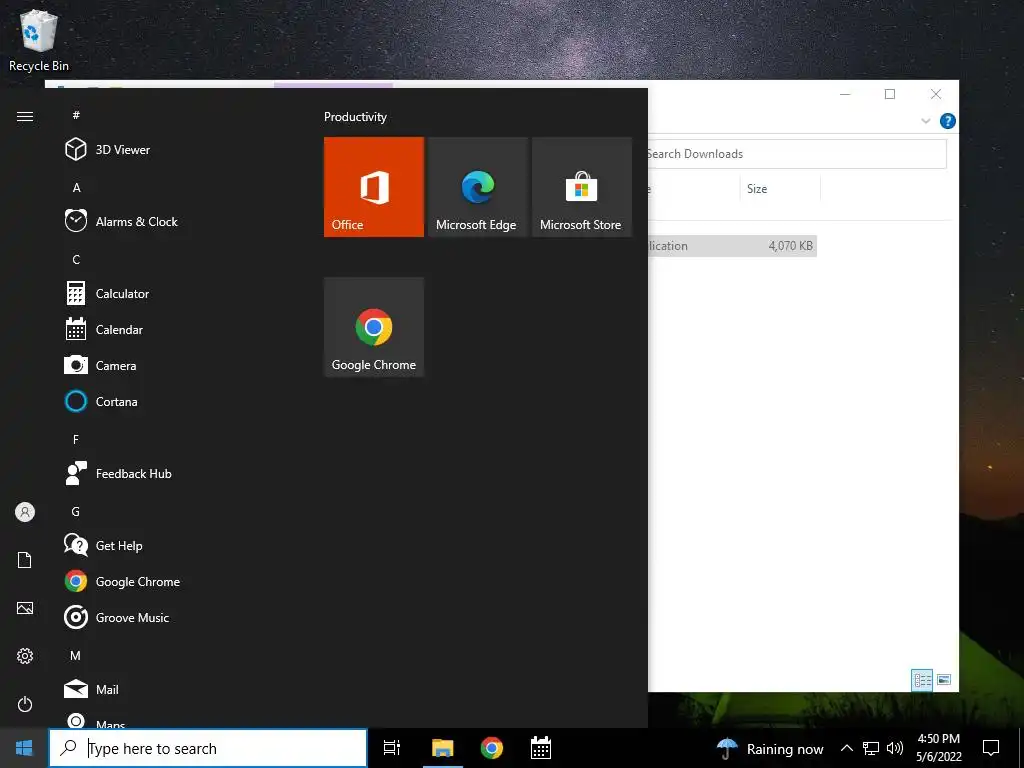Screen dimensions: 1024x768
Task: Expand the ribbon chevron in File Explorer
Action: (x=925, y=121)
